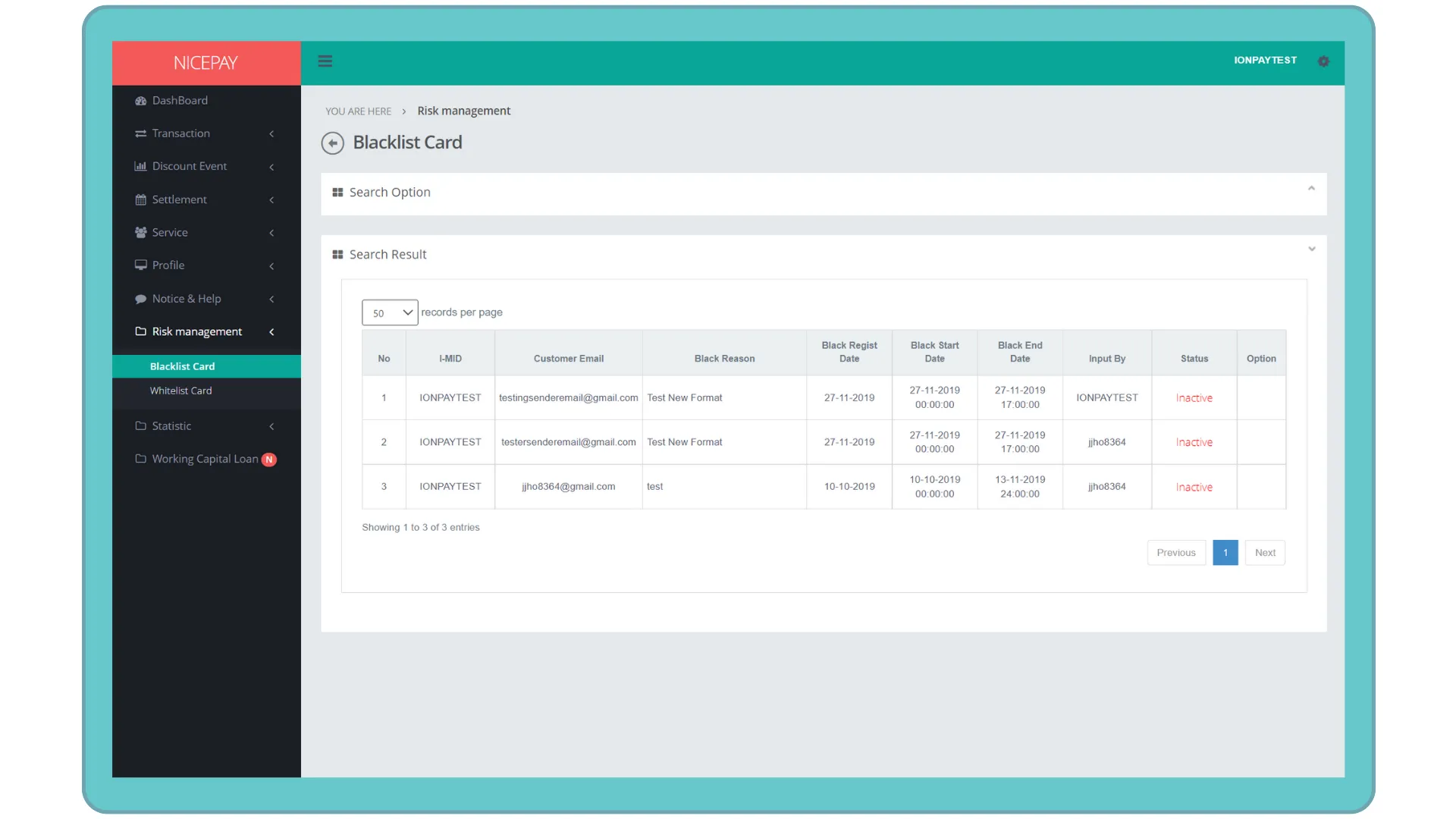
Task: Click the DashBoard icon in sidebar
Action: (x=139, y=100)
